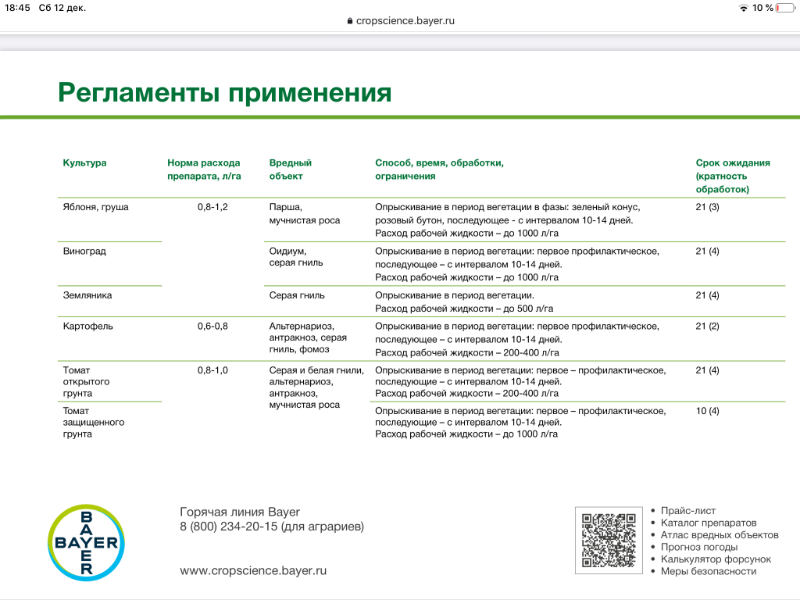800x600 pixels.
Task: Open the Прайс-лист item
Action: click(688, 511)
